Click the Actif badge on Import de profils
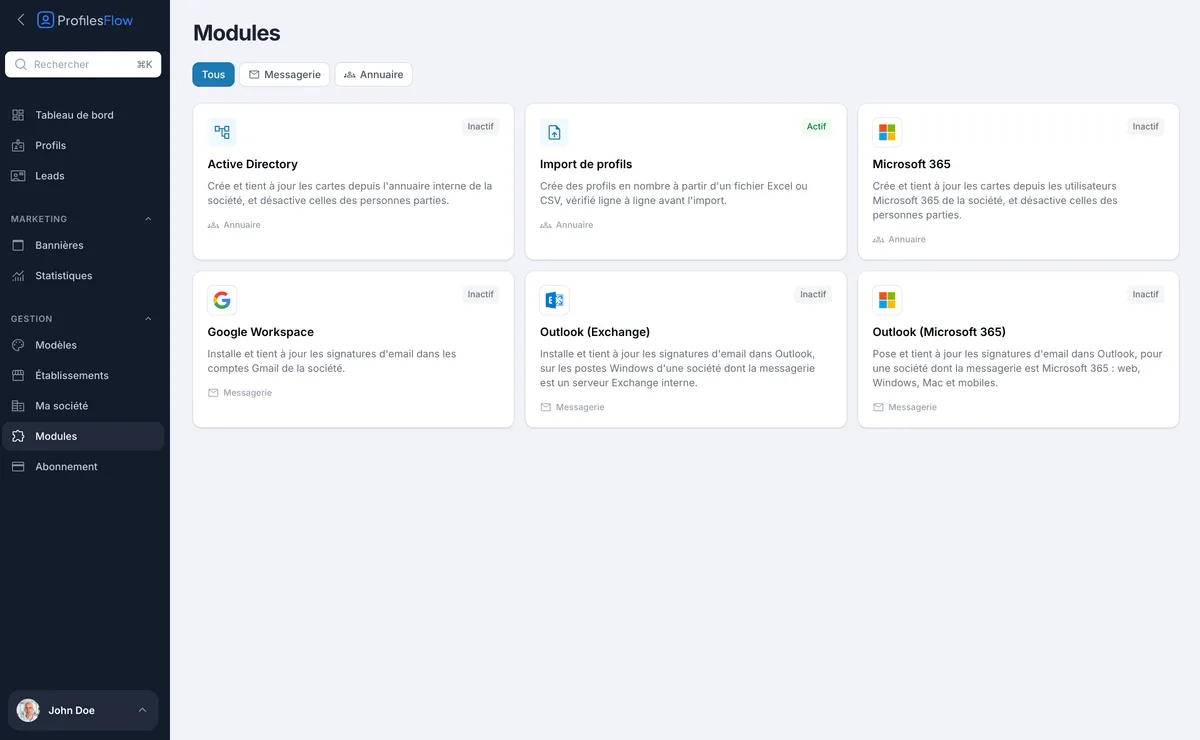This screenshot has height=740, width=1200. point(816,127)
